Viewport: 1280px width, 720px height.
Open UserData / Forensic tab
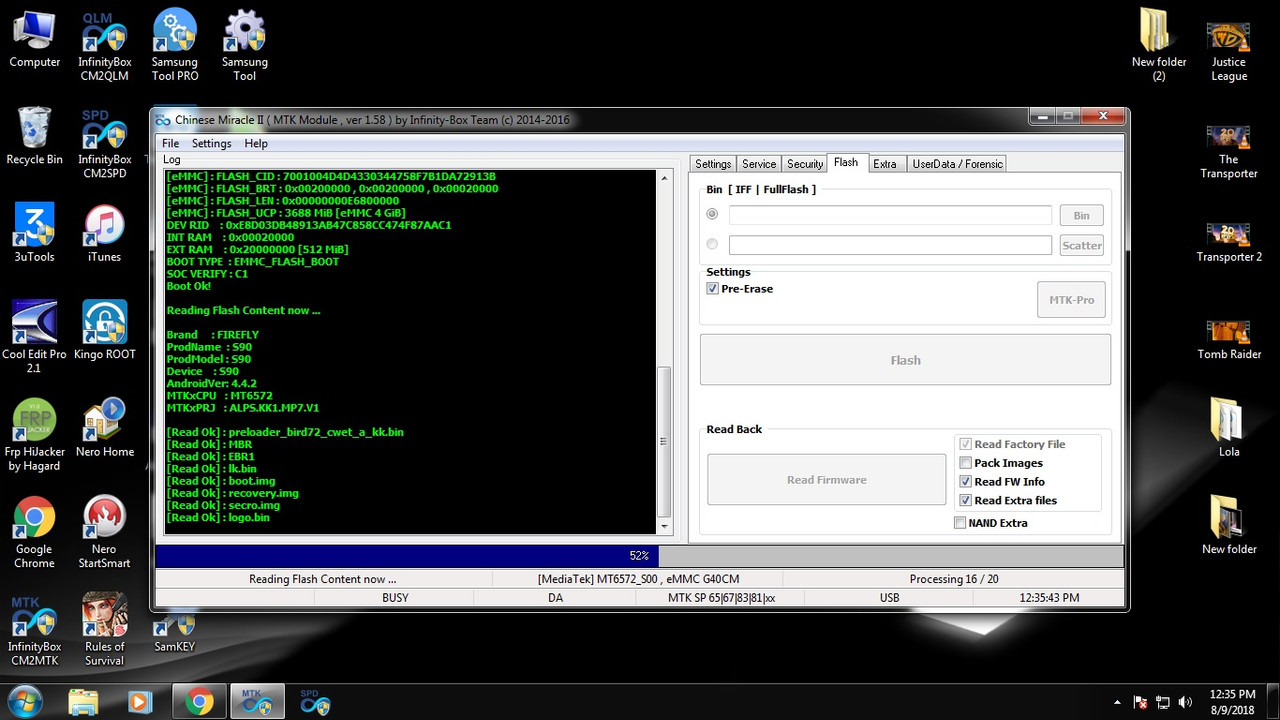[957, 164]
